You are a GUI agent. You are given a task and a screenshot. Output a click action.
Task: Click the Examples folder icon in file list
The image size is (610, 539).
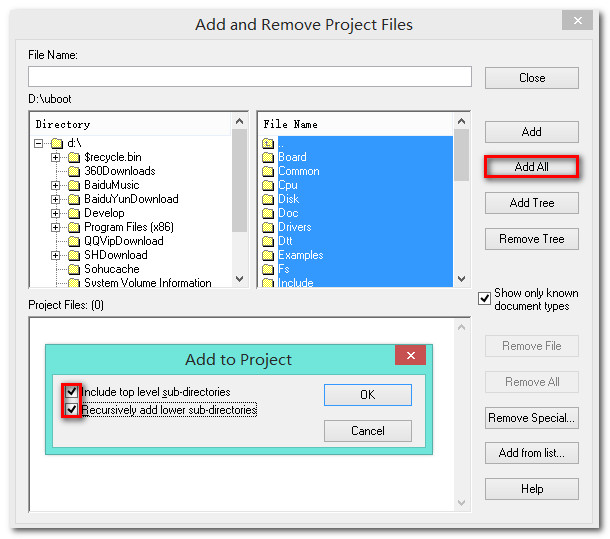coord(268,255)
